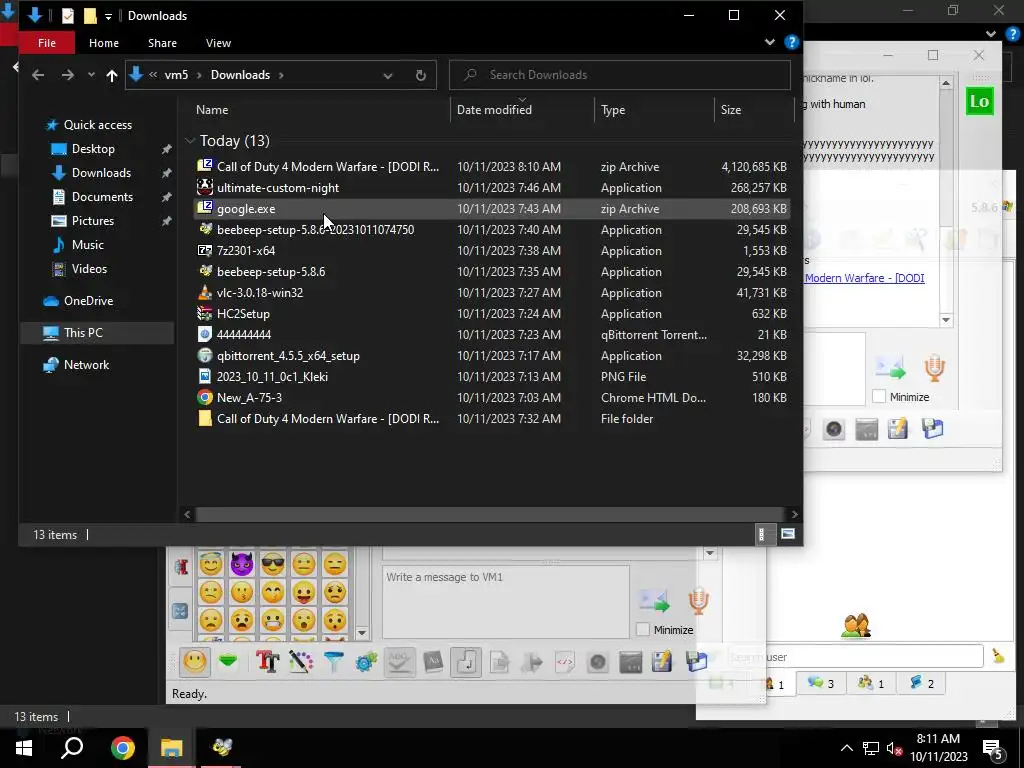Click the Write a message to VM1 box
This screenshot has width=1024, height=768.
[x=505, y=601]
